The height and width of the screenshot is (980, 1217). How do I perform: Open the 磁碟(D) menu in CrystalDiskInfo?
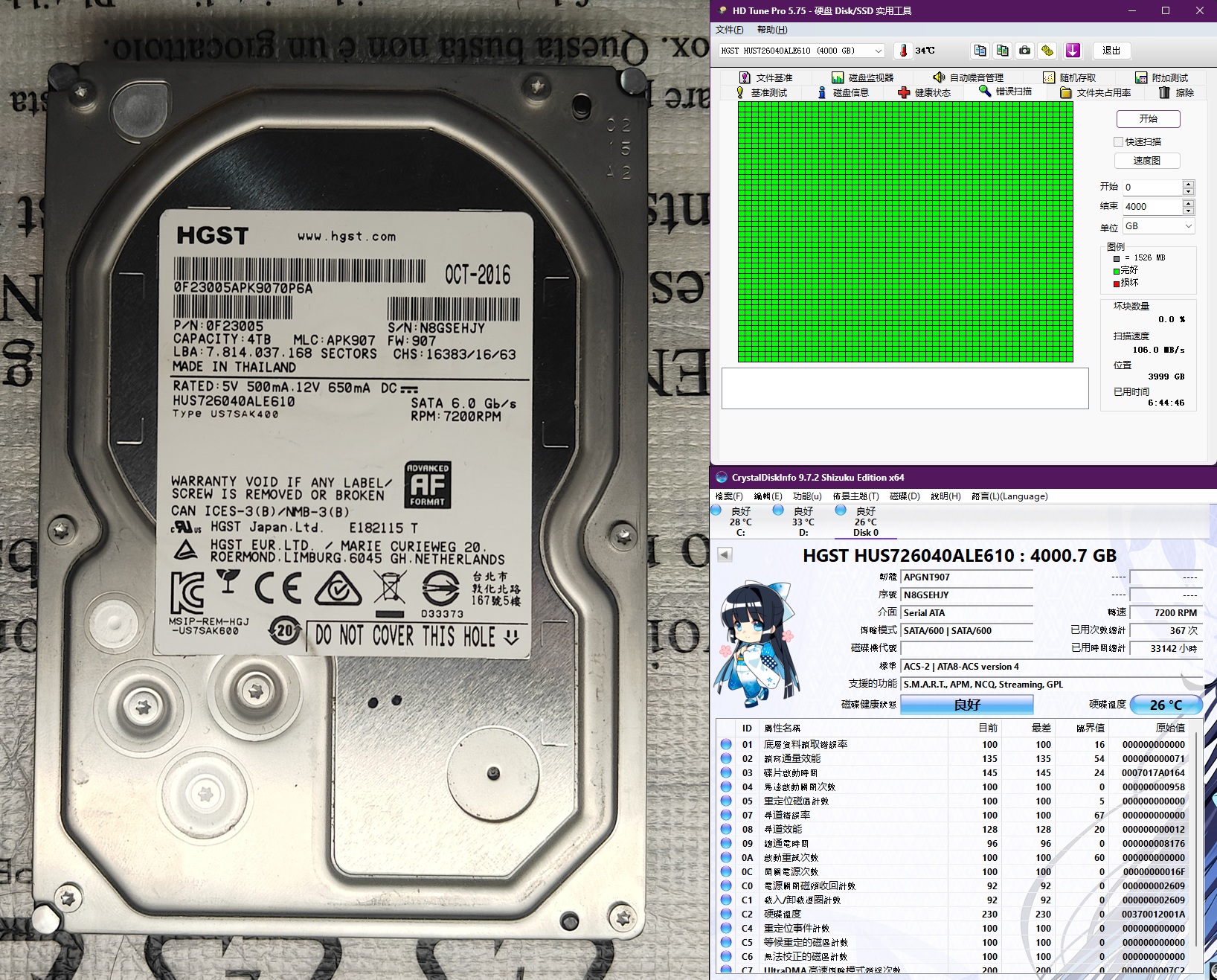(x=905, y=496)
